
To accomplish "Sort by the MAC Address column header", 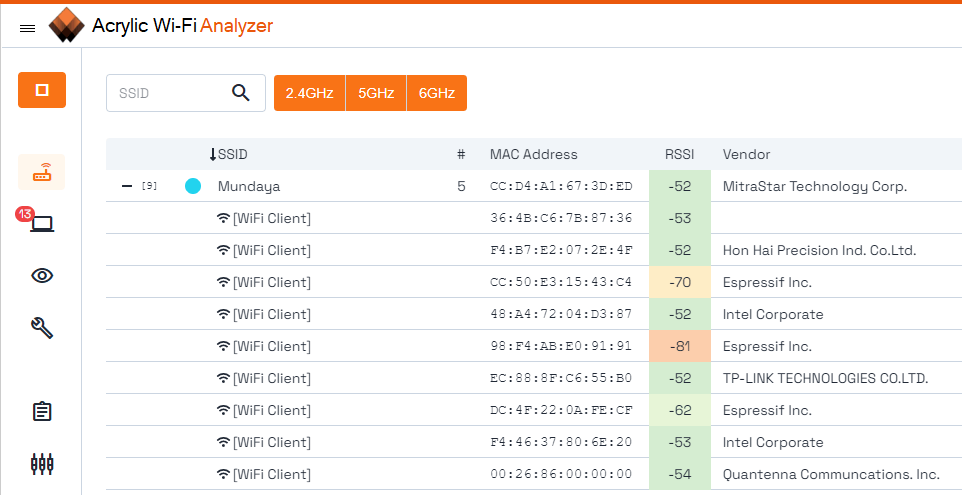I will point(533,155).
